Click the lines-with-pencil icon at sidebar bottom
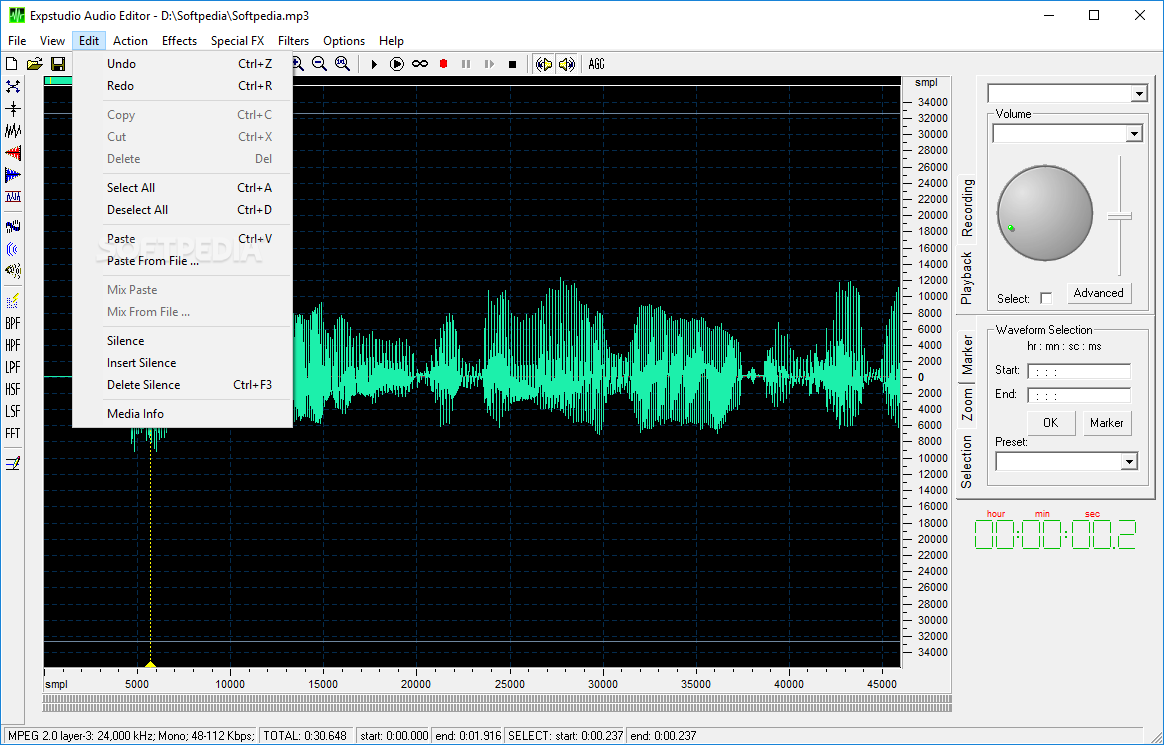Screen dimensions: 1164x745 point(13,464)
